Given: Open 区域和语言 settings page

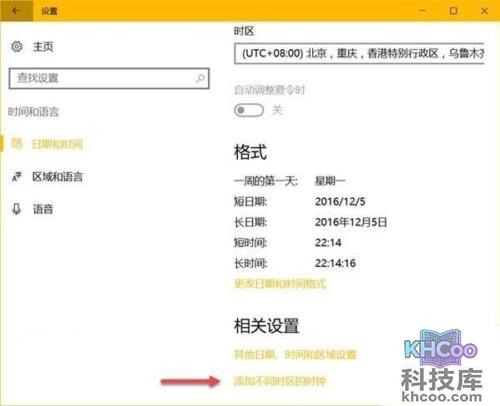Looking at the screenshot, I should click(57, 177).
